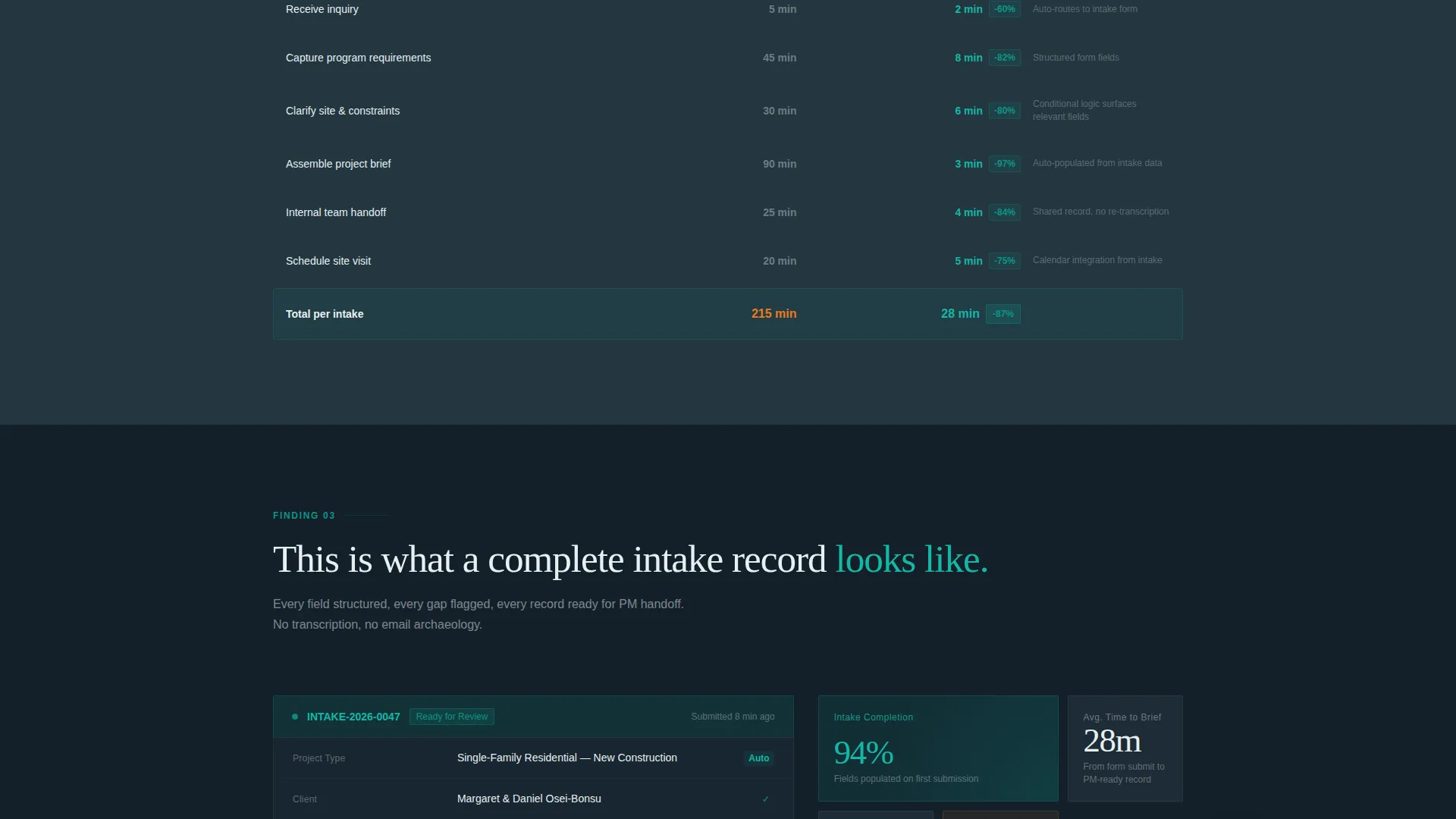Click the '-60%' reduction badge
This screenshot has height=819, width=1456.
click(1005, 9)
